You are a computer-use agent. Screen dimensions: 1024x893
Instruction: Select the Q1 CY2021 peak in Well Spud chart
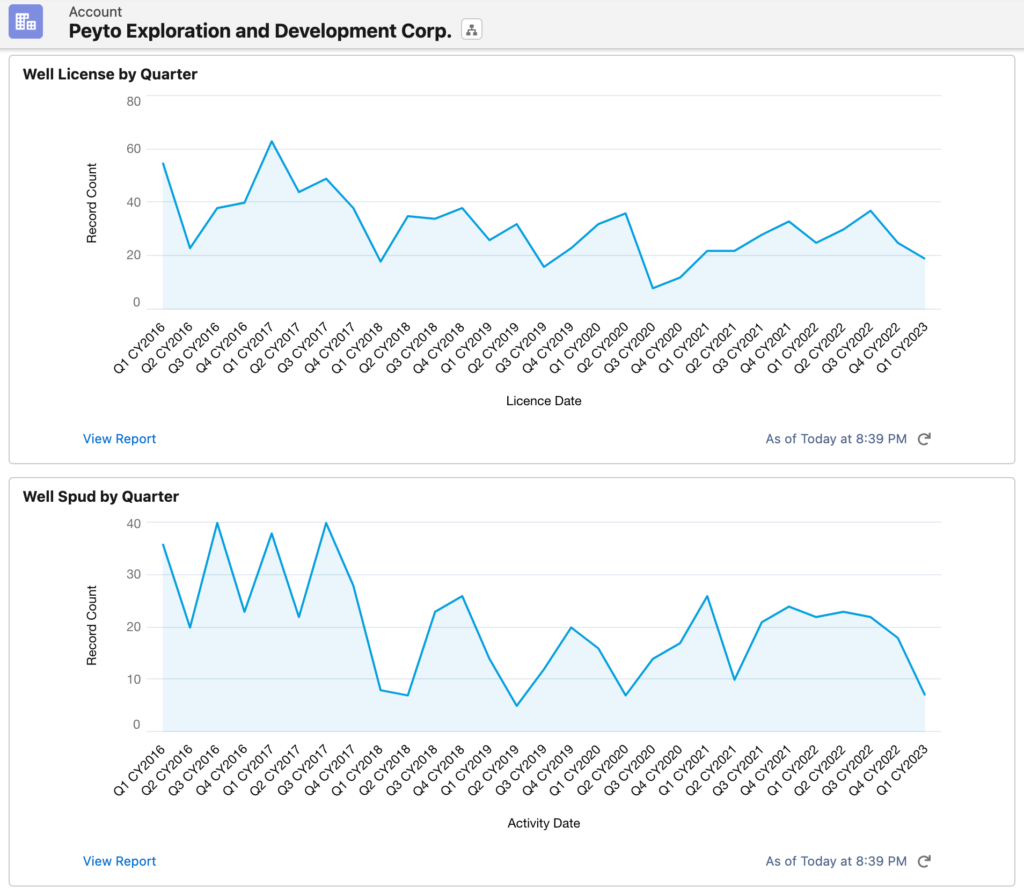[706, 596]
